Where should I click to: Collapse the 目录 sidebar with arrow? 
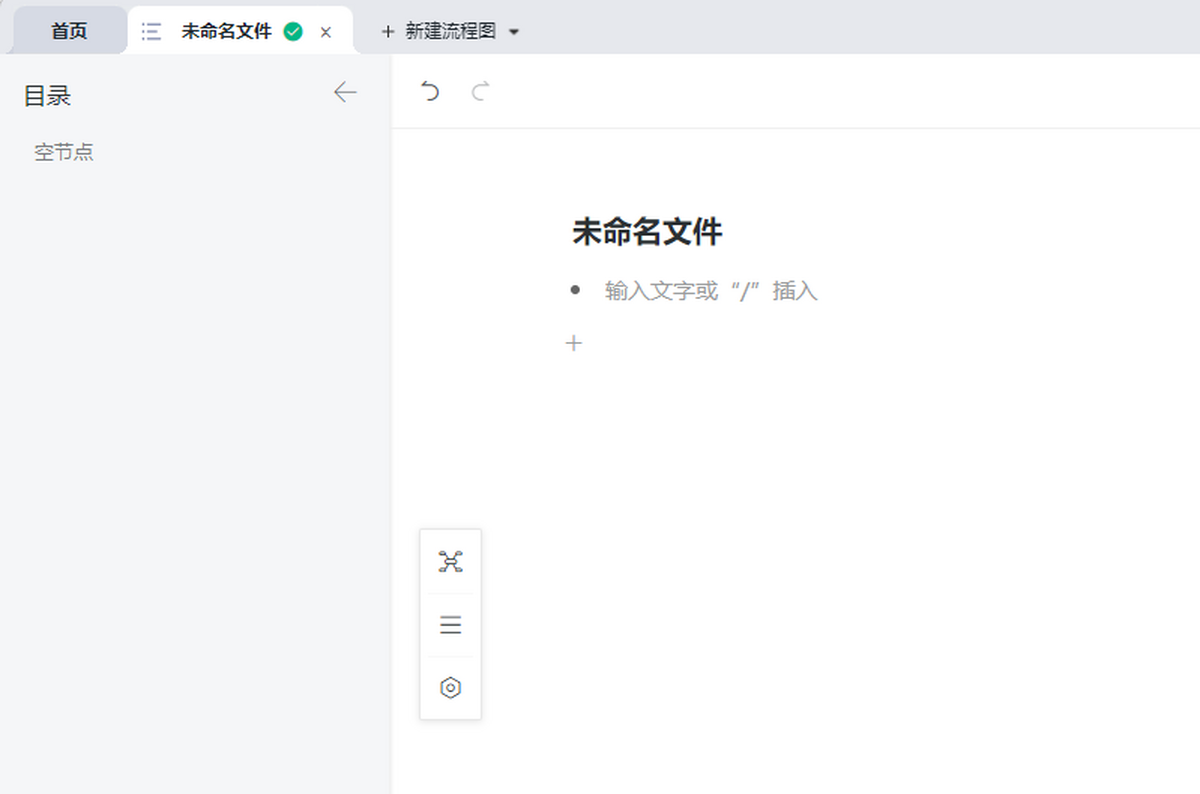[x=345, y=93]
